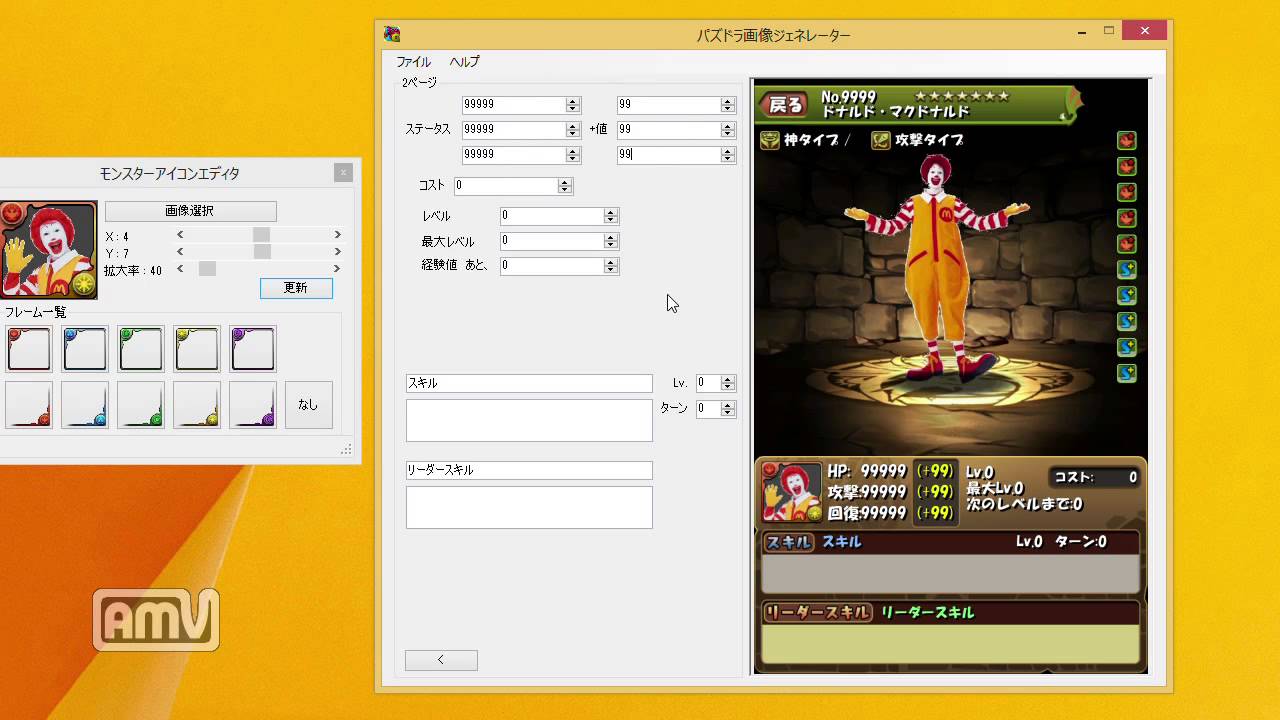Click the HP: 99999 stat in the preview
This screenshot has height=720, width=1280.
[866, 471]
